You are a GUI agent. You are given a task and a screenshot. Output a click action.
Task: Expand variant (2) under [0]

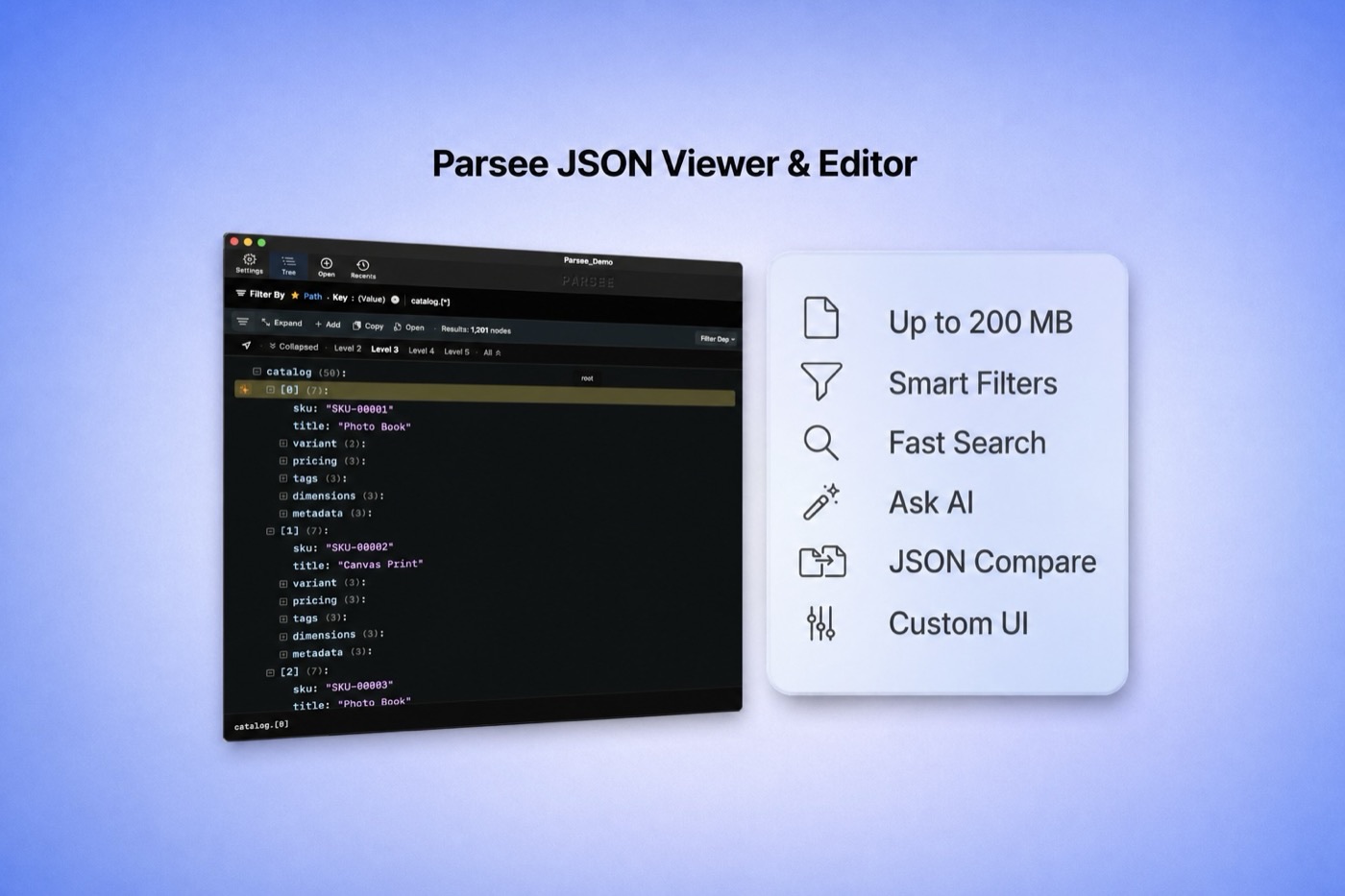click(x=283, y=444)
